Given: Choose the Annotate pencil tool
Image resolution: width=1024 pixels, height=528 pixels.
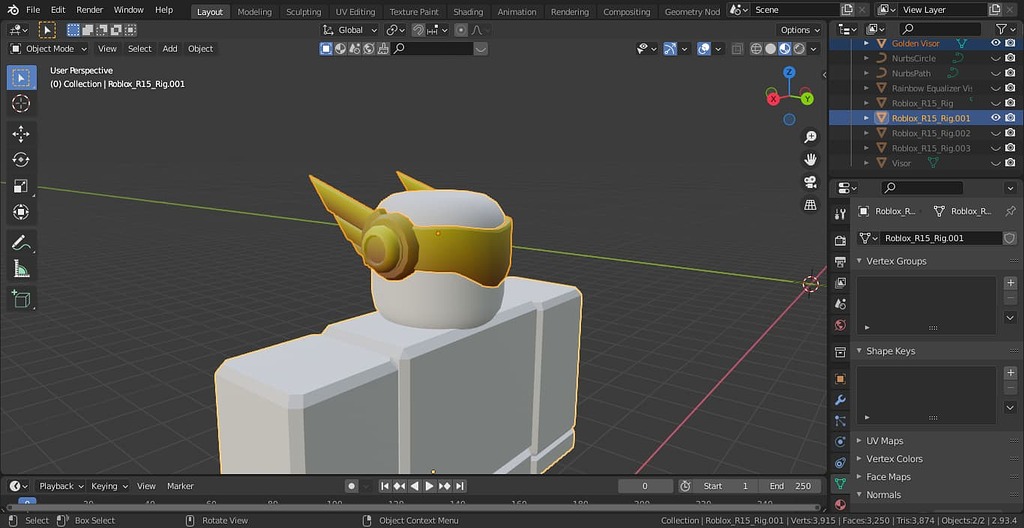Looking at the screenshot, I should coord(21,243).
